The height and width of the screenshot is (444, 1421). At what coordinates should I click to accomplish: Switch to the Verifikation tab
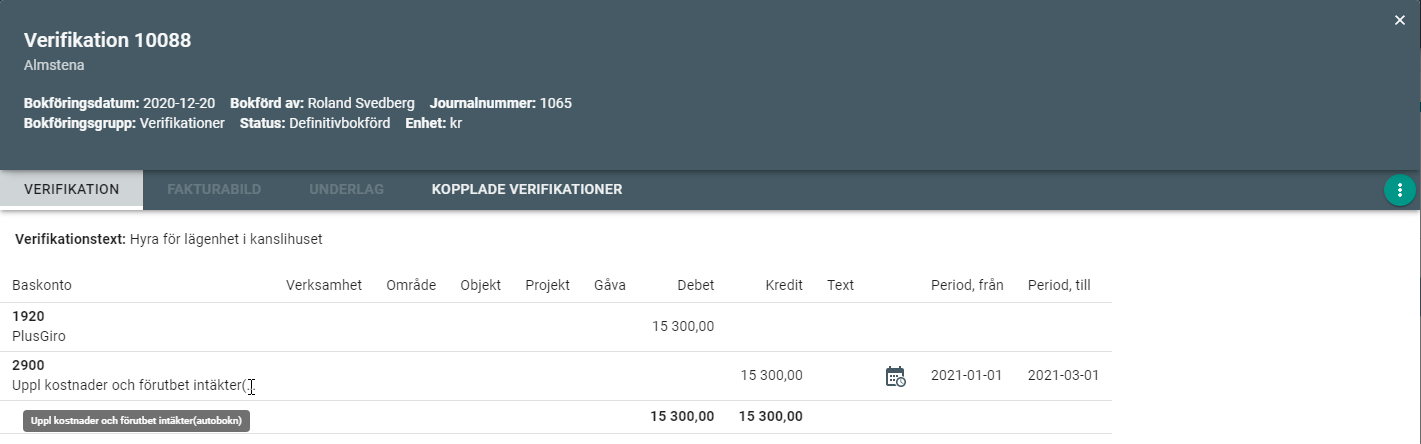(x=72, y=189)
